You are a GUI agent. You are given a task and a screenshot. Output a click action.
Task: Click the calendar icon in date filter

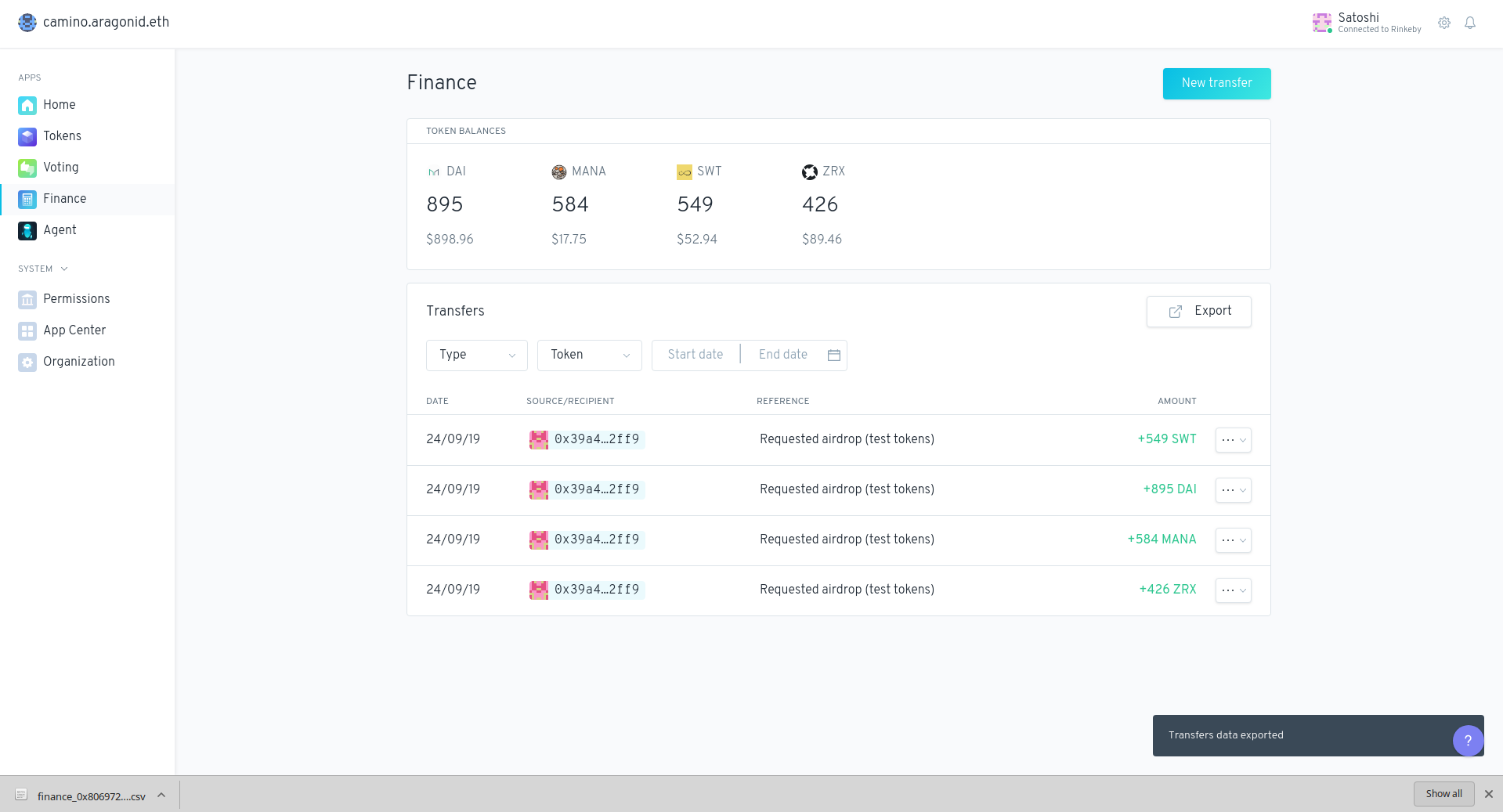click(x=834, y=355)
